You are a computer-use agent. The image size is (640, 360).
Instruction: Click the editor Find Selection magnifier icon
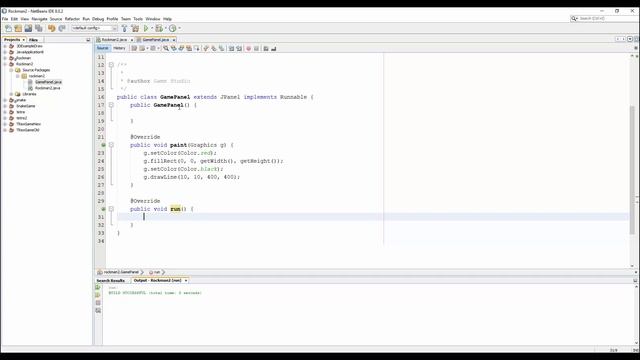pyautogui.click(x=166, y=48)
